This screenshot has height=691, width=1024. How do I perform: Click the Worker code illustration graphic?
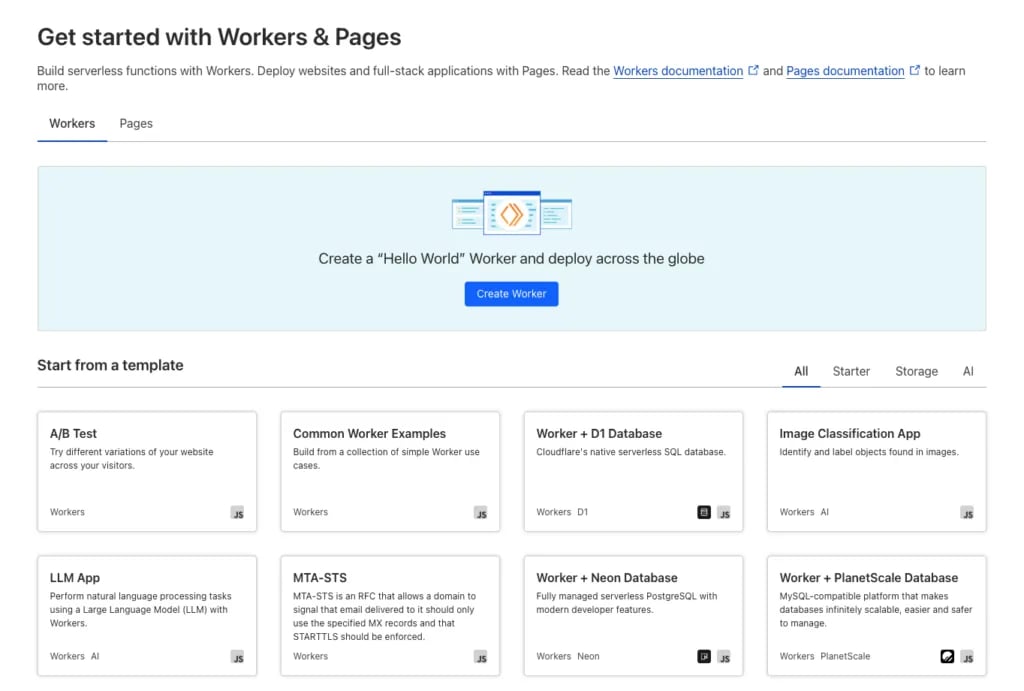point(511,213)
